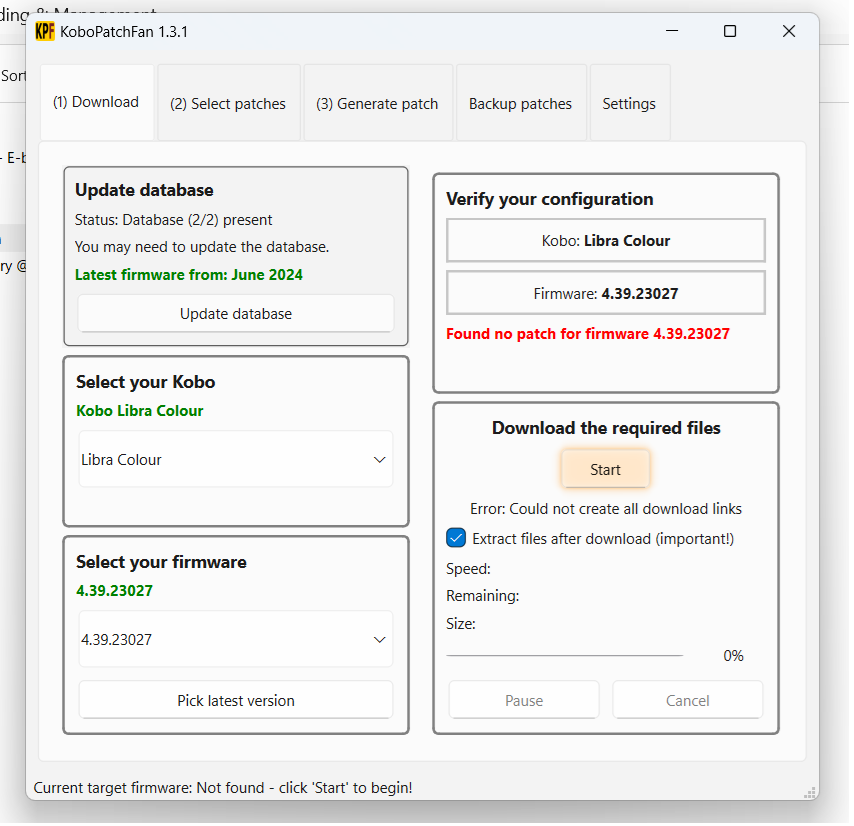Start downloading the required files

point(605,469)
